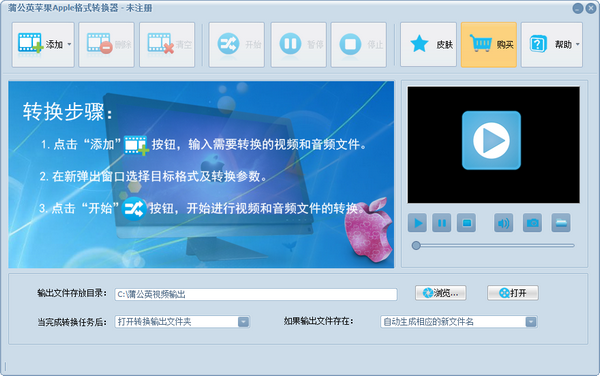This screenshot has width=600, height=376.
Task: Expand the Help (帮助) dropdown arrow
Action: (578, 44)
